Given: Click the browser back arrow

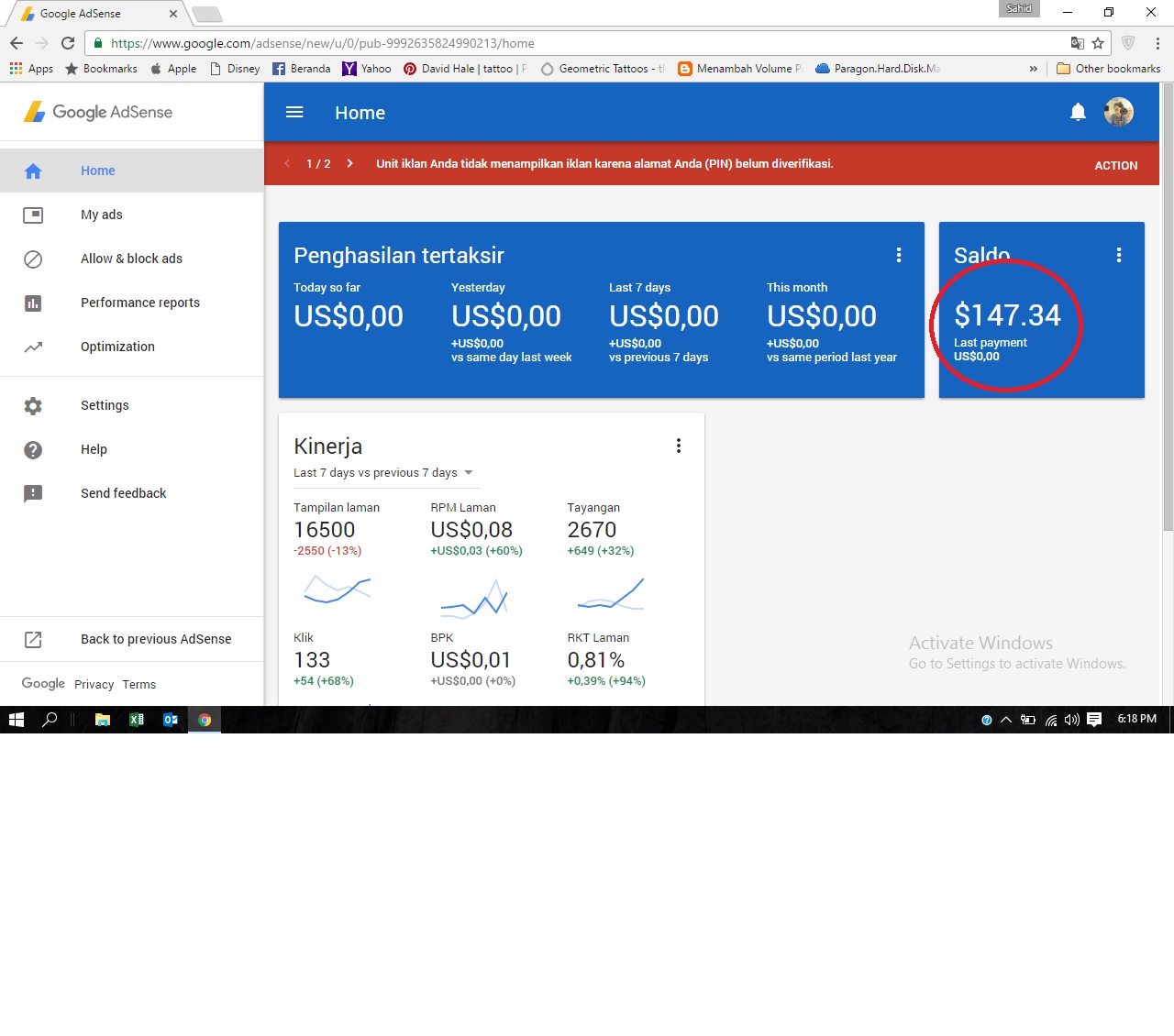Looking at the screenshot, I should click(x=17, y=43).
